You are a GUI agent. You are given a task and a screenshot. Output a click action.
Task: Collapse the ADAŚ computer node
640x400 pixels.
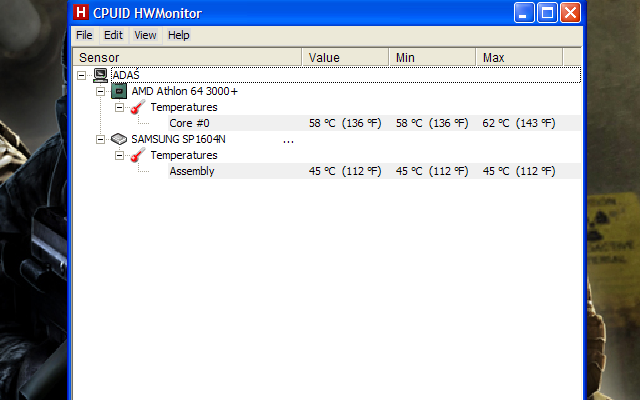click(x=81, y=75)
